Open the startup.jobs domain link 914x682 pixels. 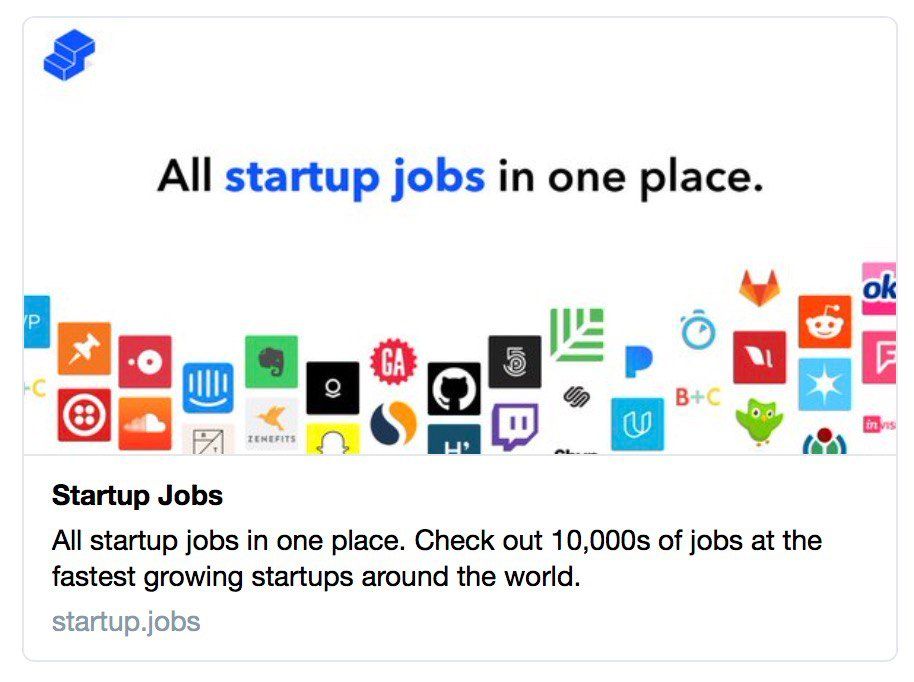126,621
